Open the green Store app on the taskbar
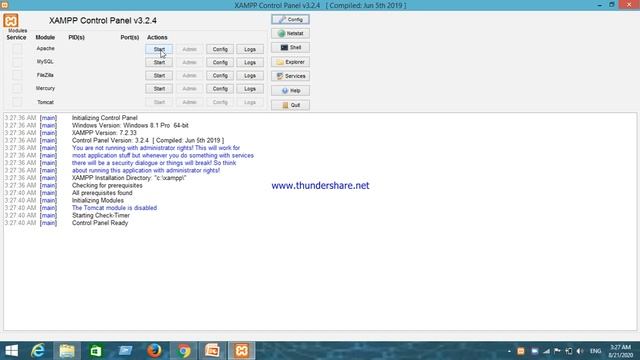This screenshot has height=360, width=640. [x=96, y=351]
